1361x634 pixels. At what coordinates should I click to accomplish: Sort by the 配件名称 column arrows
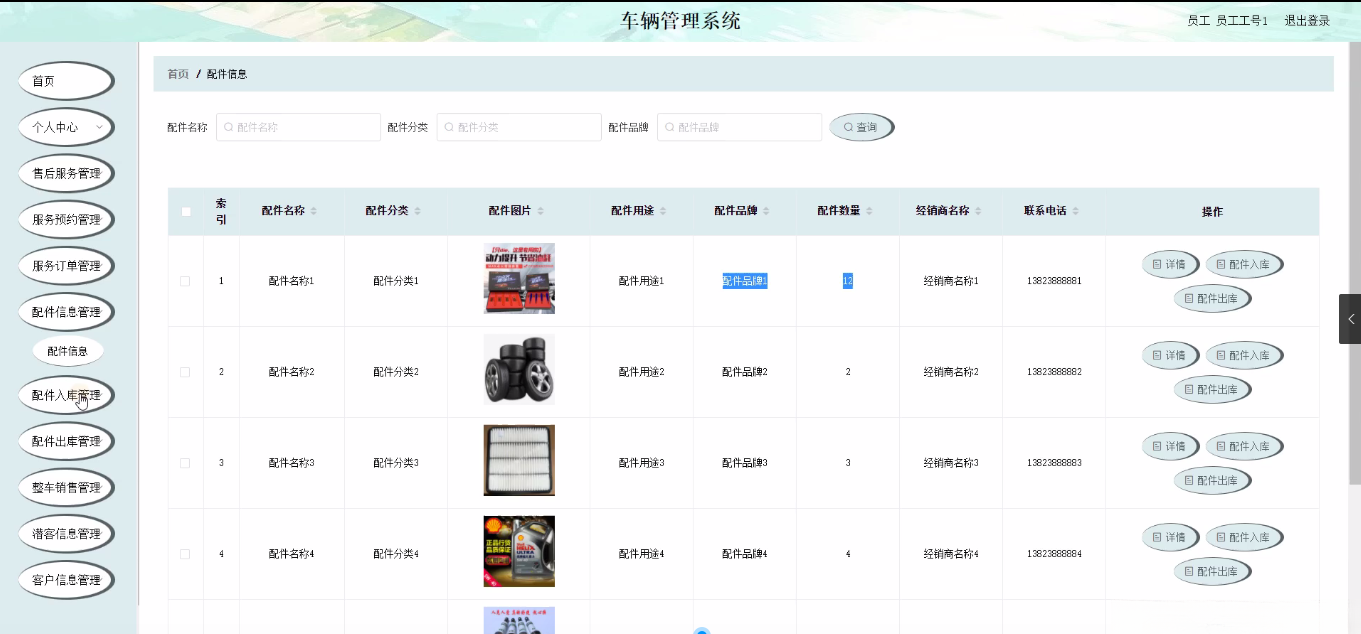point(313,211)
